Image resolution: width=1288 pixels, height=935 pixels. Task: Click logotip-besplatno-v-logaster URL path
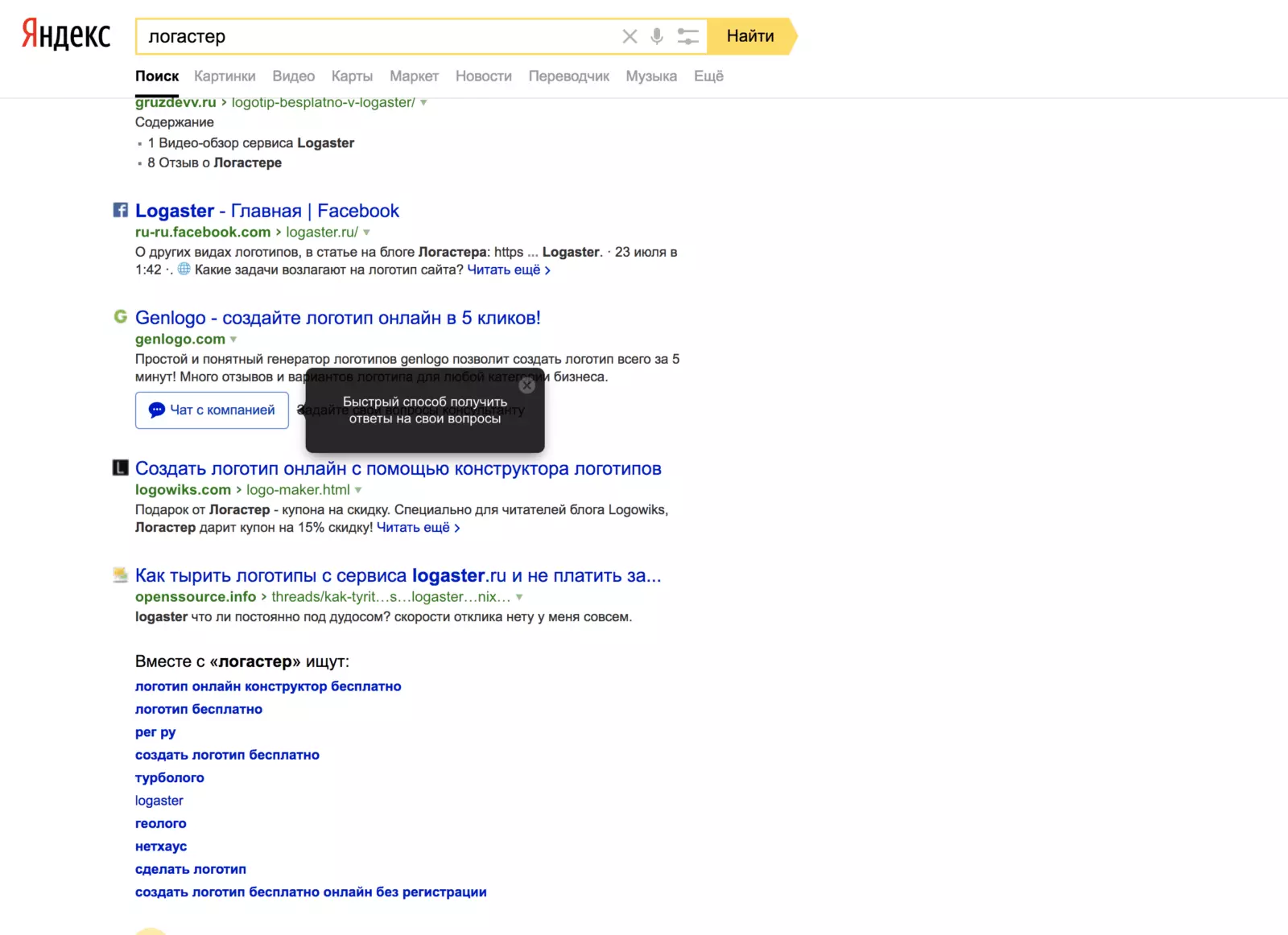[324, 102]
